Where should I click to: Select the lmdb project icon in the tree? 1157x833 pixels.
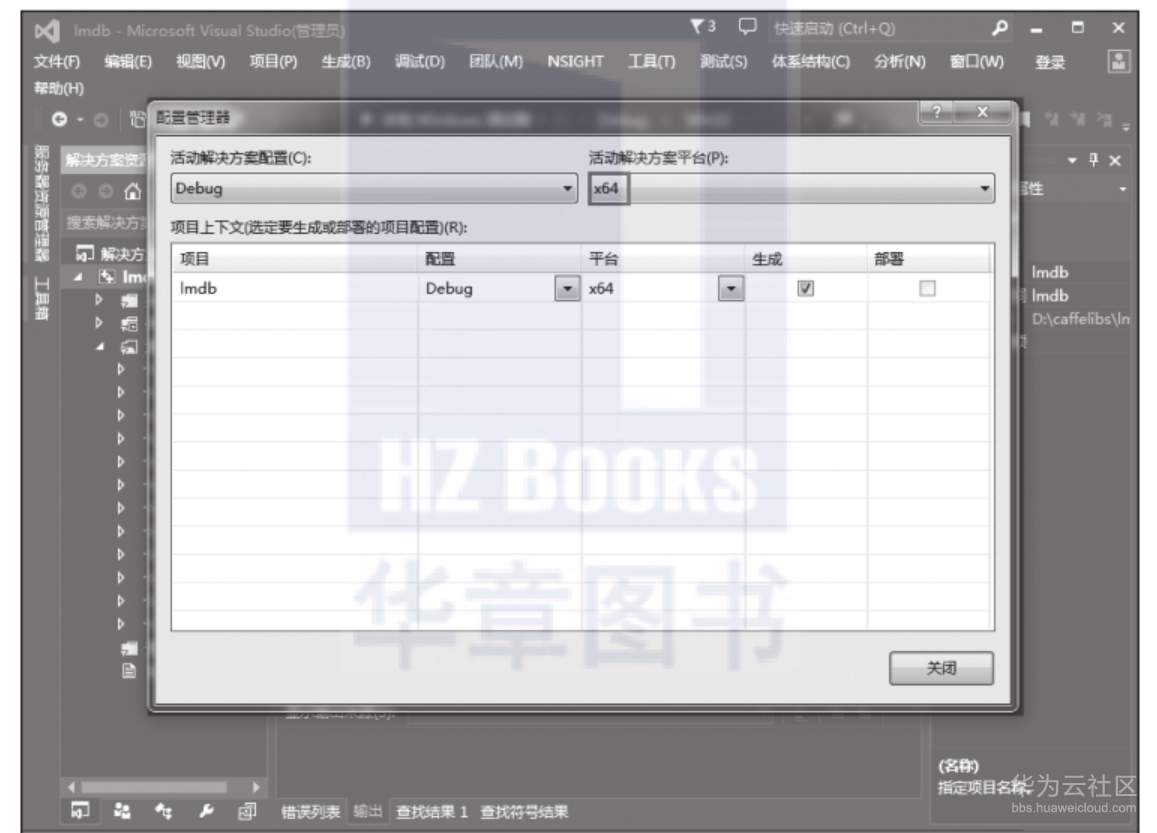point(108,277)
